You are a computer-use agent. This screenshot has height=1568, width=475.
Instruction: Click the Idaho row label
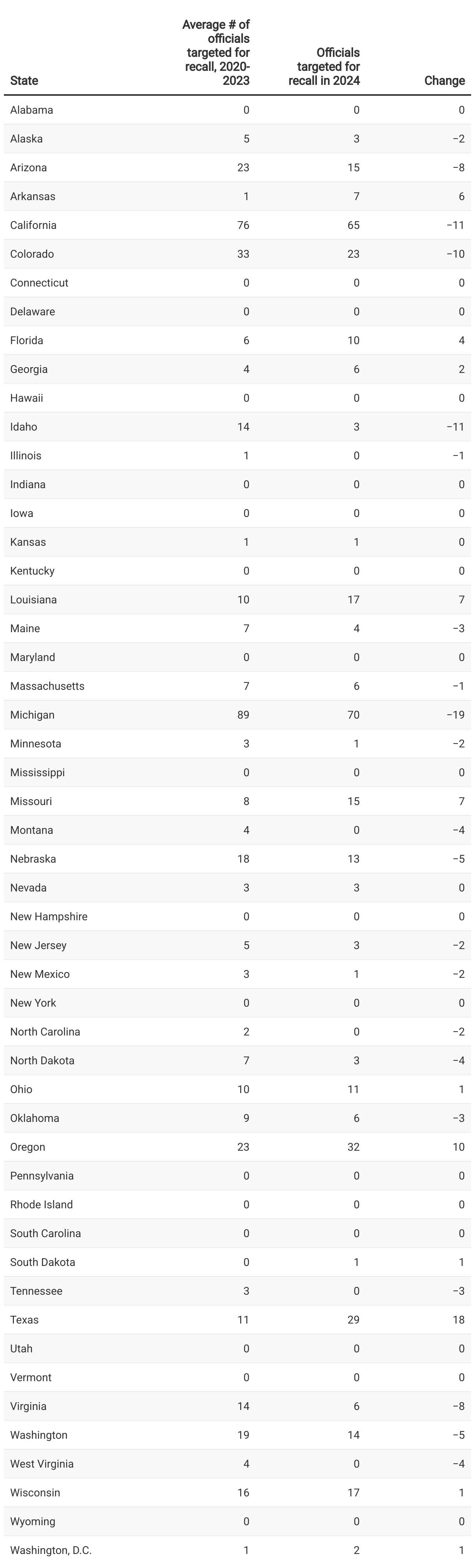(24, 427)
